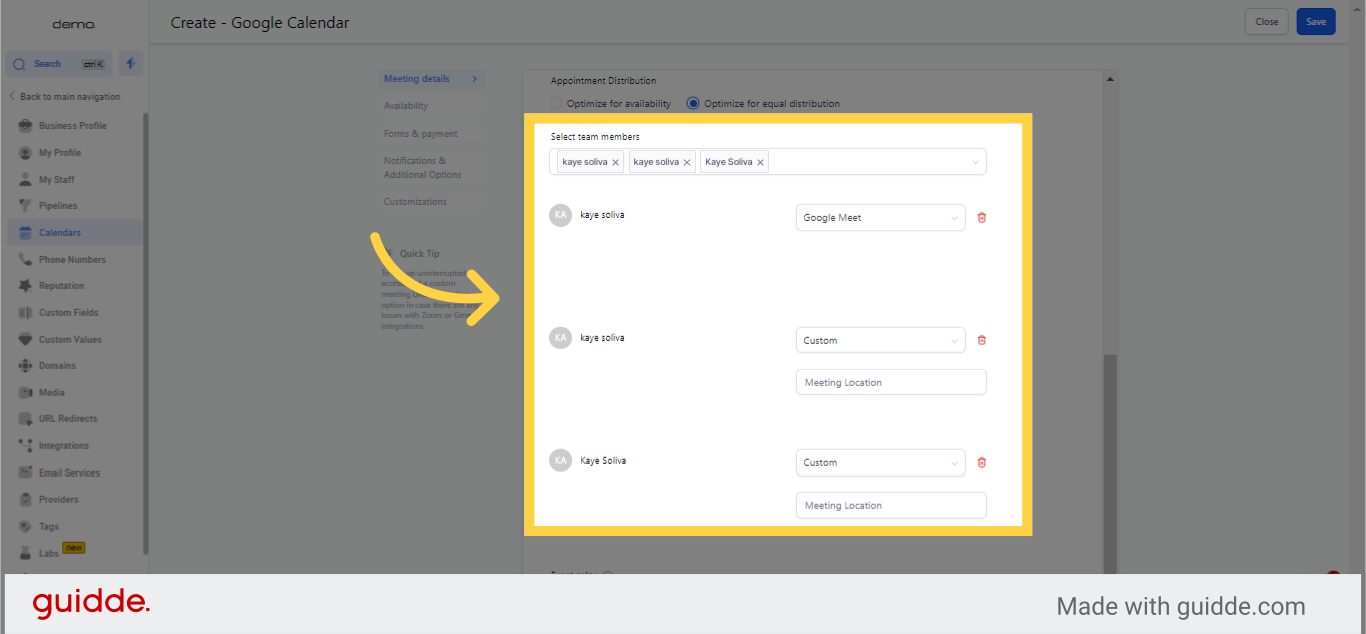This screenshot has height=634, width=1366.
Task: Open the Forms & payment tab
Action: click(420, 134)
